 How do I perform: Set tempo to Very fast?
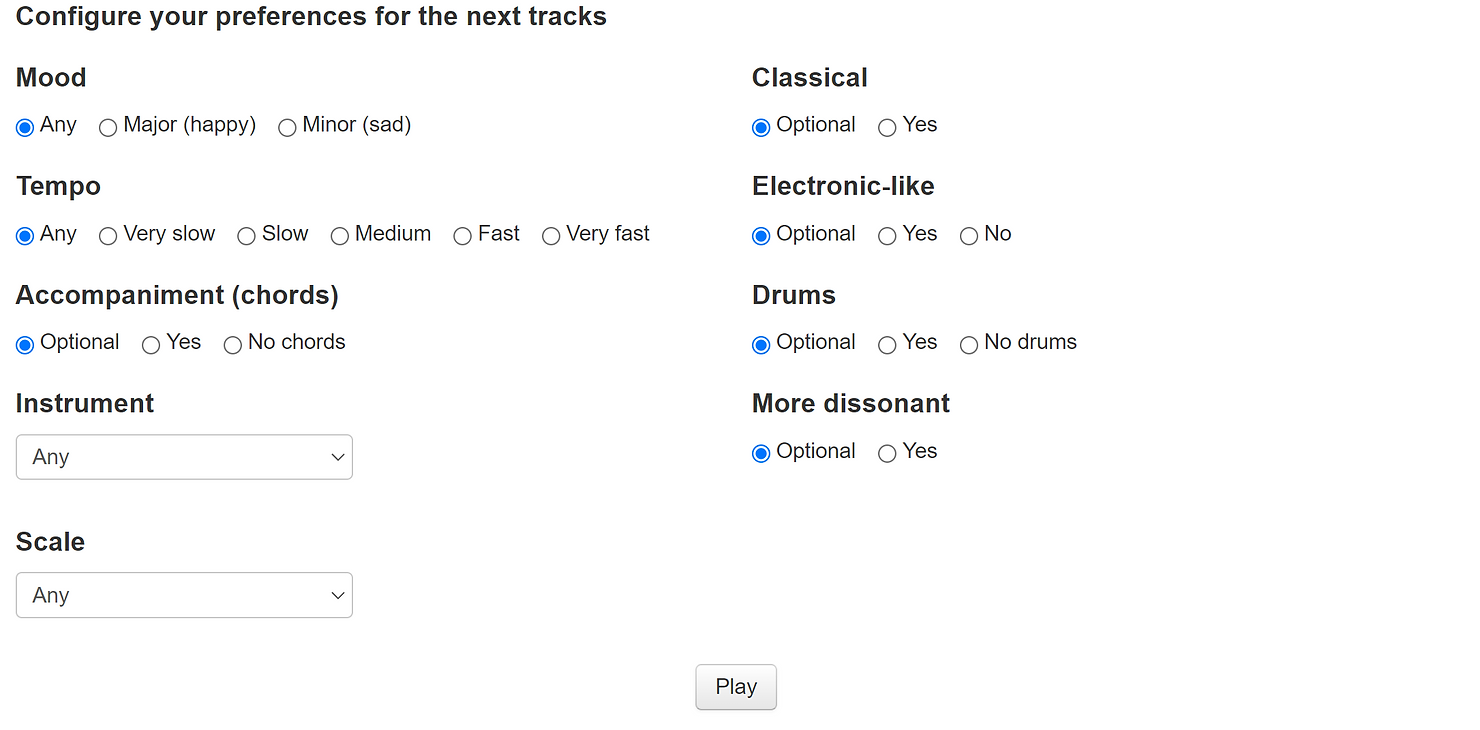pos(551,236)
